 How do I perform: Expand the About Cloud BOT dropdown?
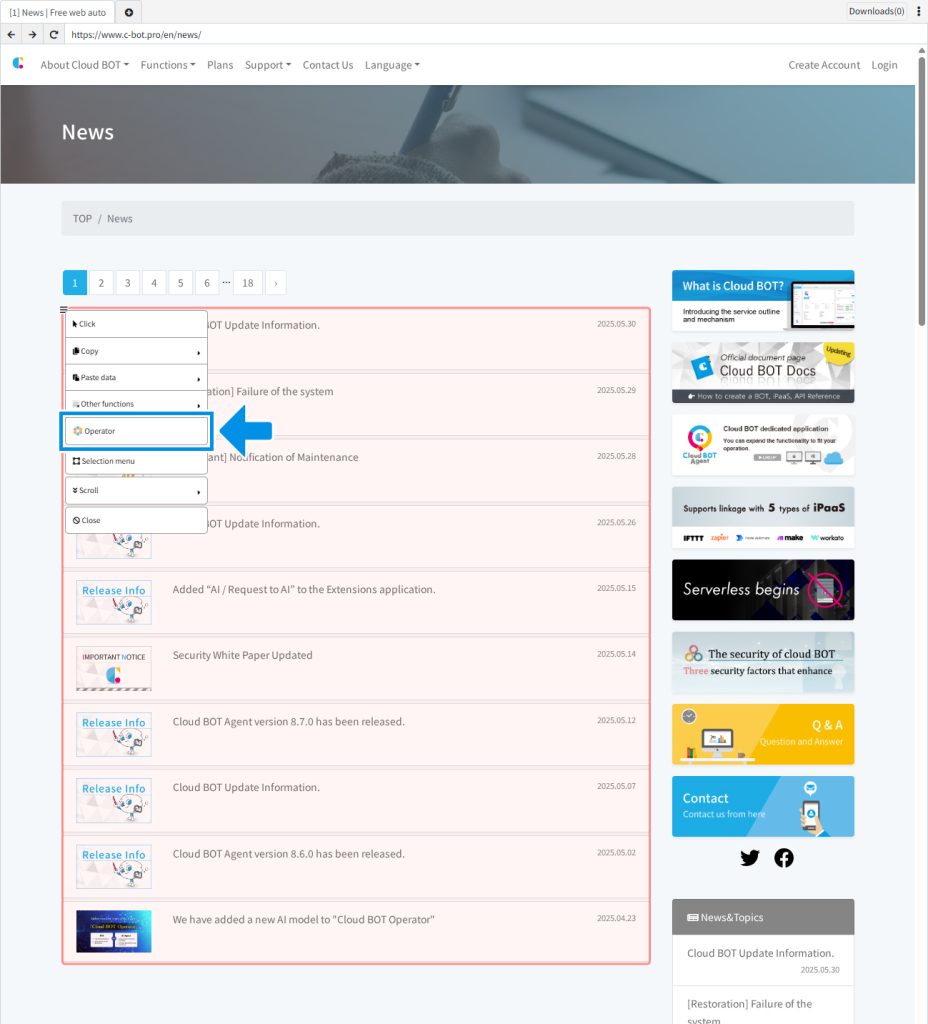(84, 65)
